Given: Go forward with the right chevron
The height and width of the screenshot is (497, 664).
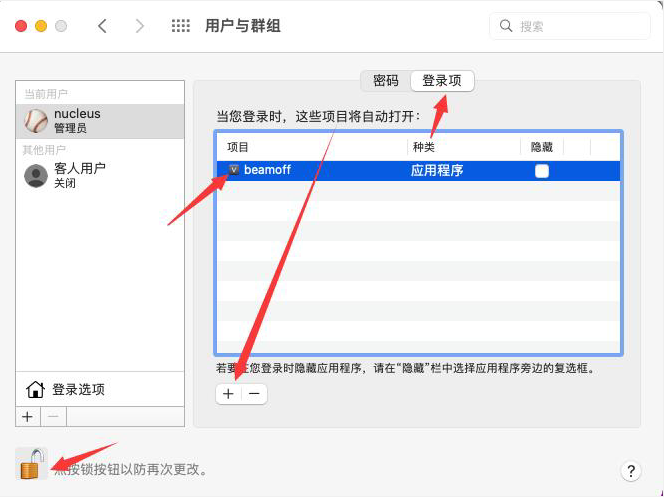Looking at the screenshot, I should click(x=139, y=26).
